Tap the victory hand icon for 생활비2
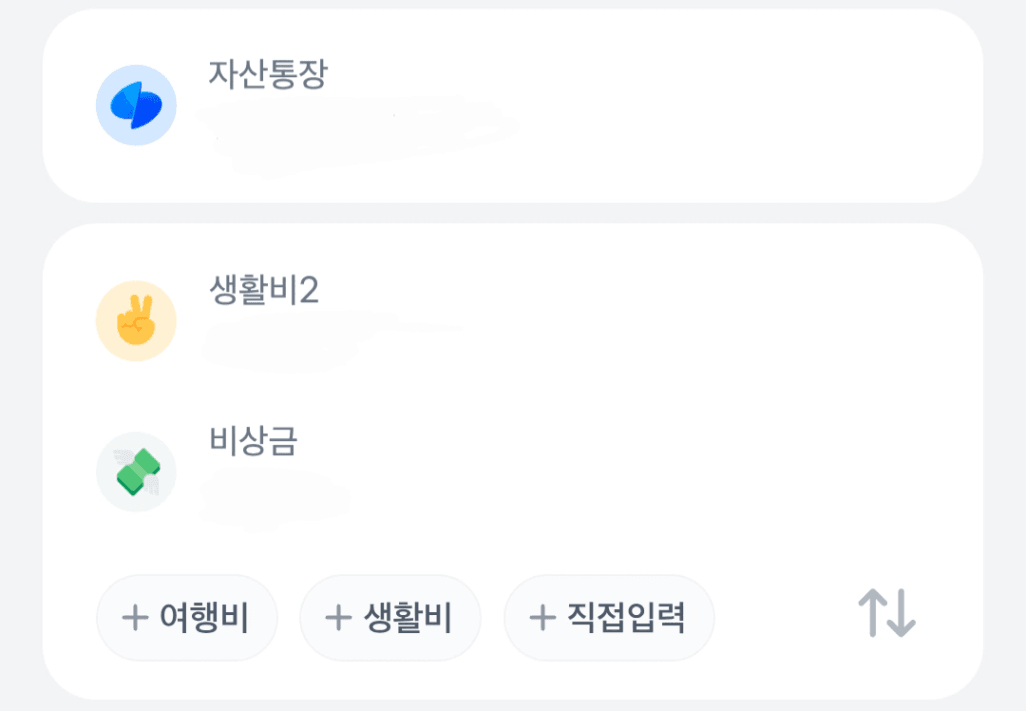 pyautogui.click(x=136, y=321)
